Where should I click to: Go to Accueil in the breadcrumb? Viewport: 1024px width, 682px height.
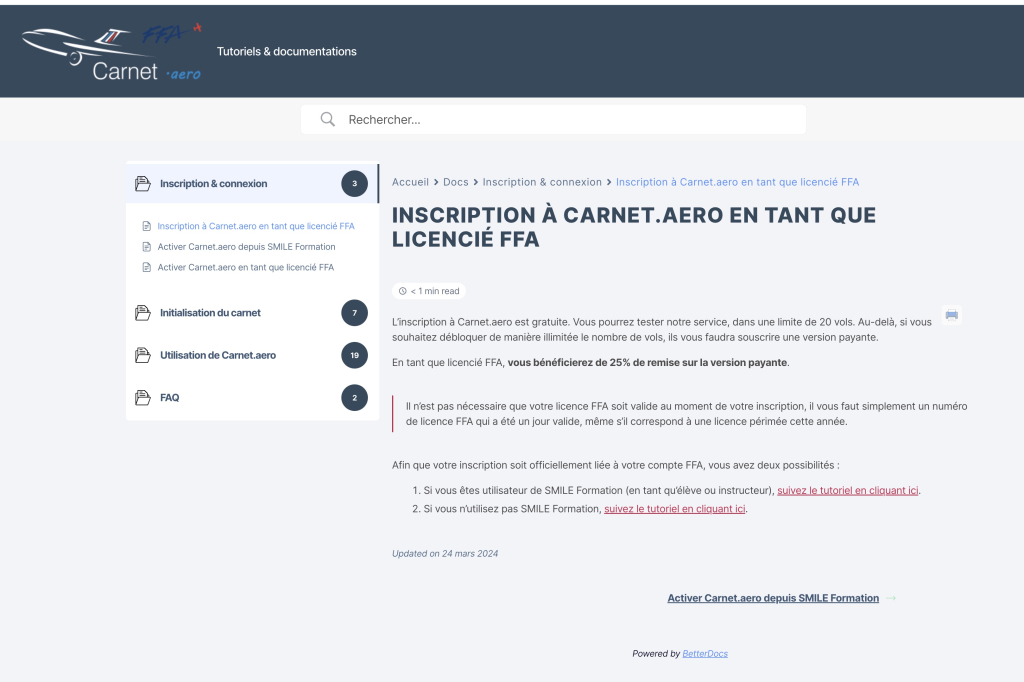click(410, 182)
